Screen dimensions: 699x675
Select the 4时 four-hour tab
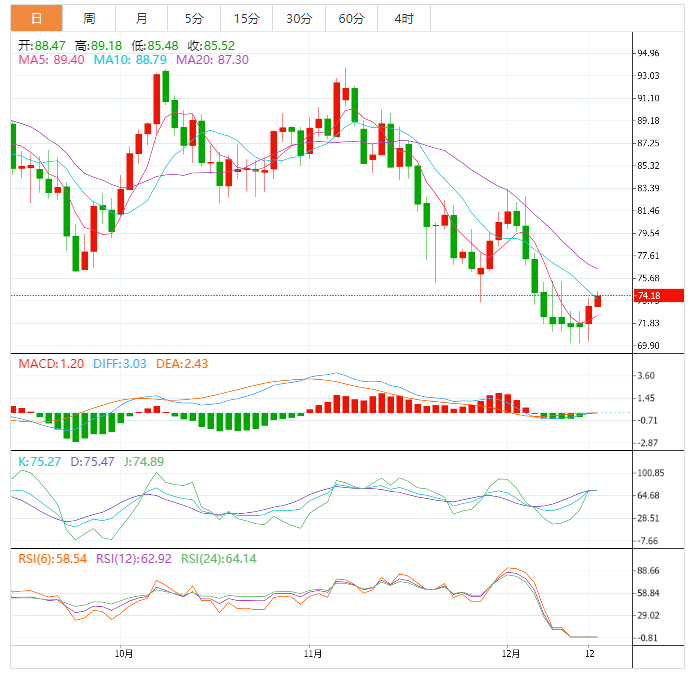click(404, 18)
